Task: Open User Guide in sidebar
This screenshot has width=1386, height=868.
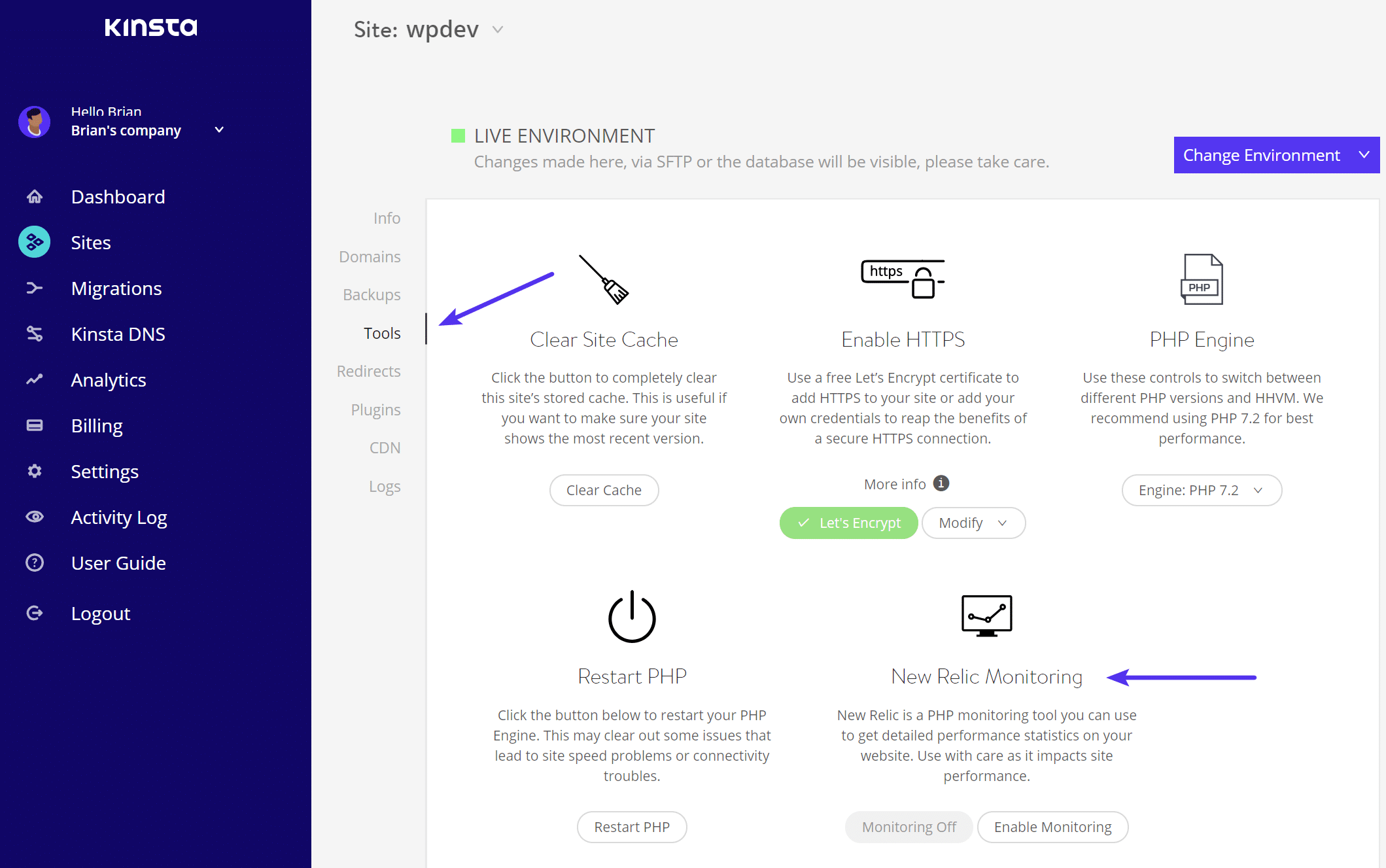Action: click(x=118, y=563)
